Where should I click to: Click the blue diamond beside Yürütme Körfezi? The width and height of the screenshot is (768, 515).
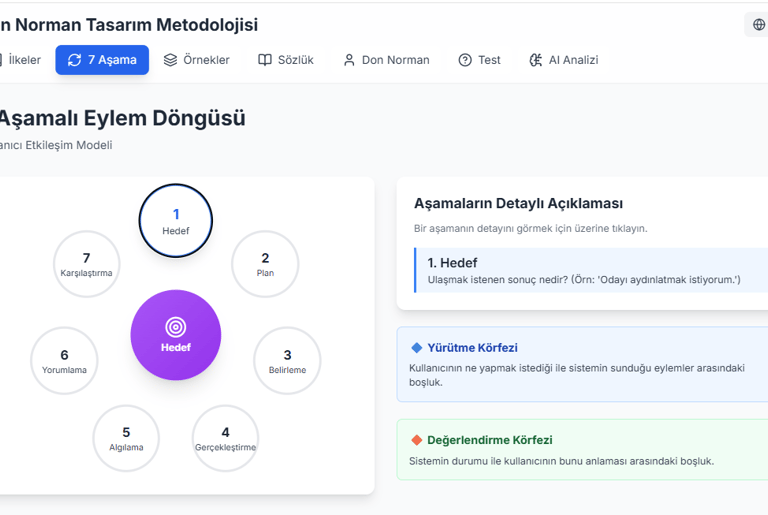pos(417,348)
